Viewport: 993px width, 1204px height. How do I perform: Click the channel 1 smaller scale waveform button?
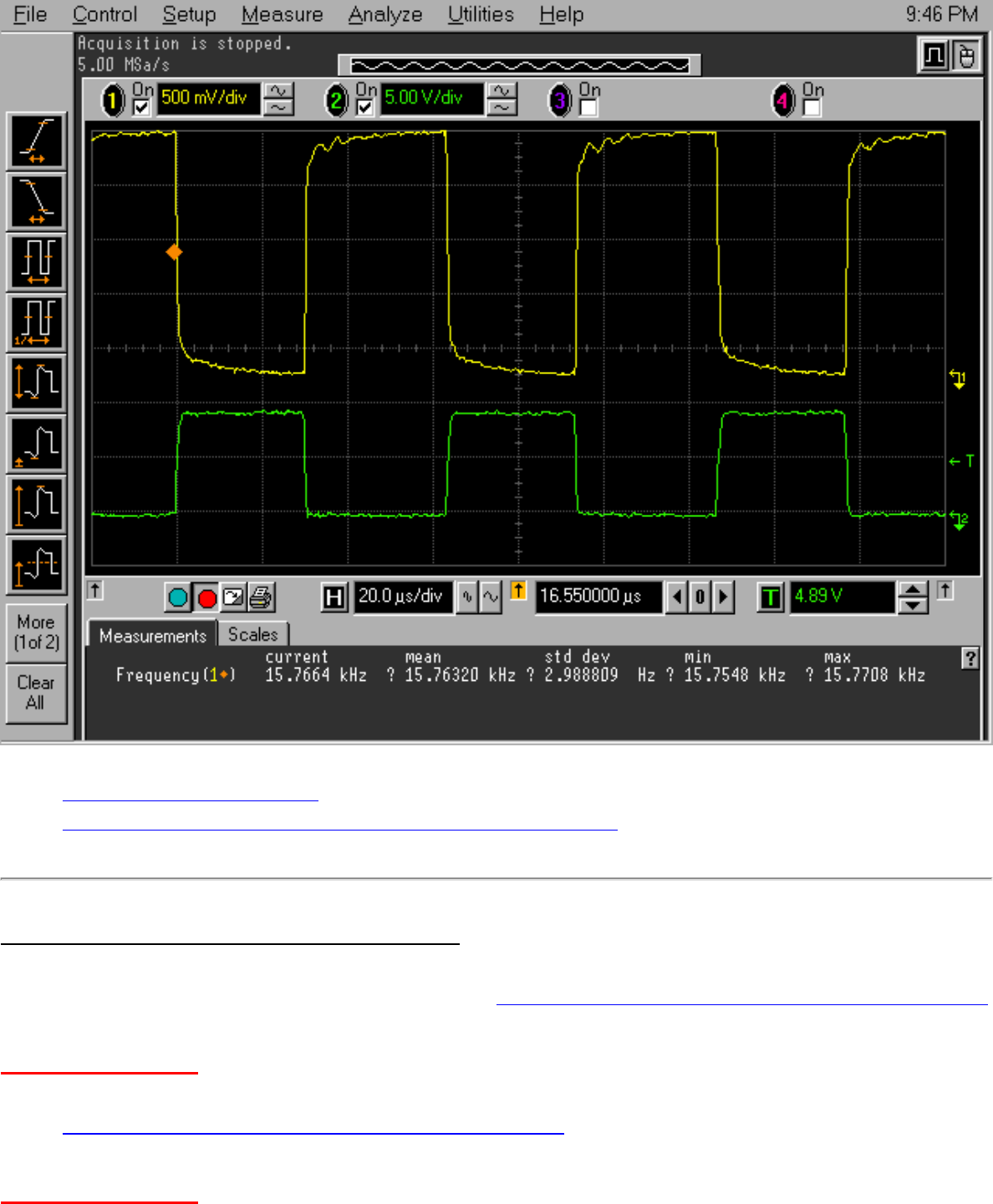pyautogui.click(x=278, y=108)
